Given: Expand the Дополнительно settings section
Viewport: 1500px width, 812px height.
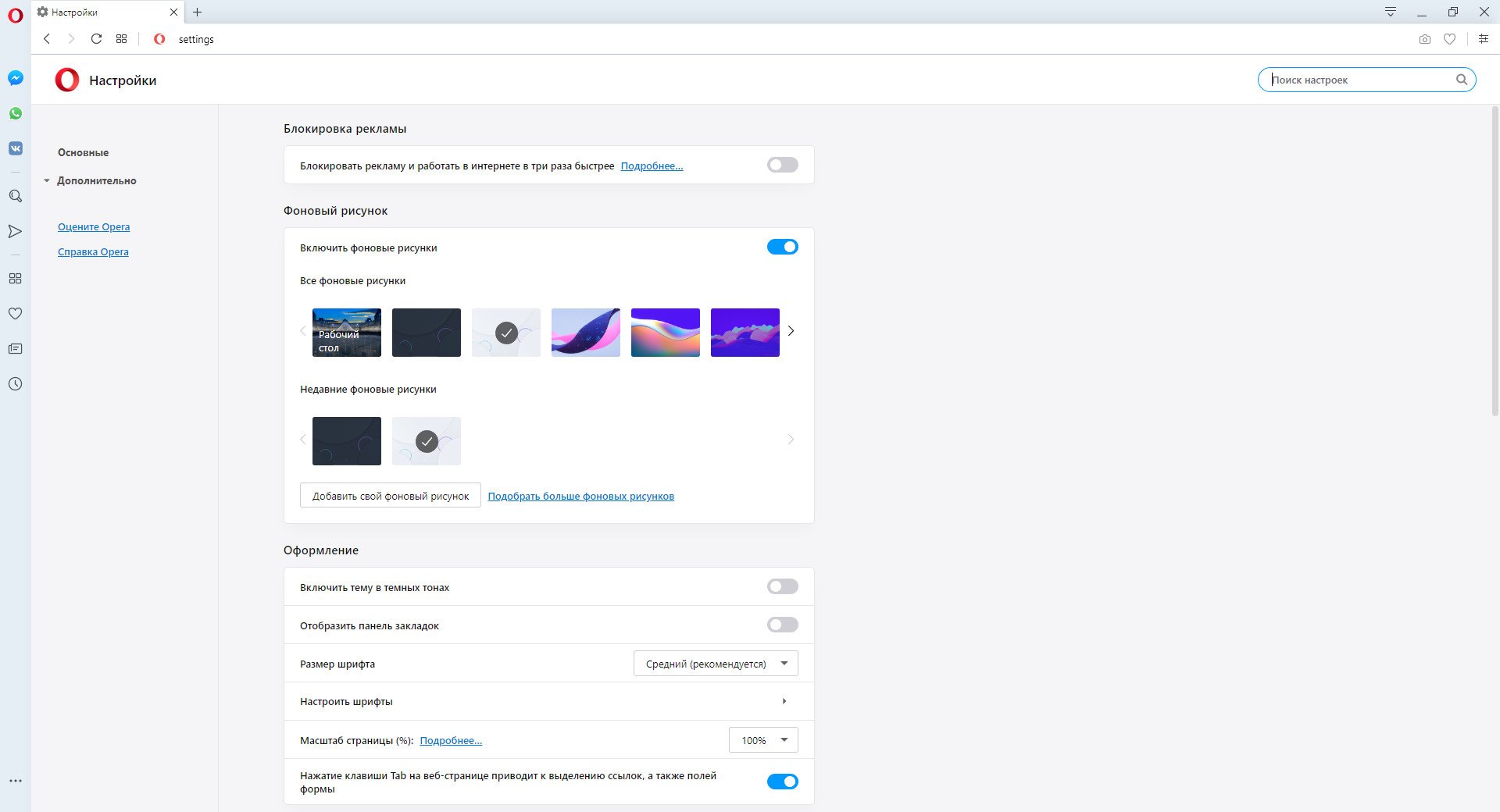Looking at the screenshot, I should pos(96,180).
